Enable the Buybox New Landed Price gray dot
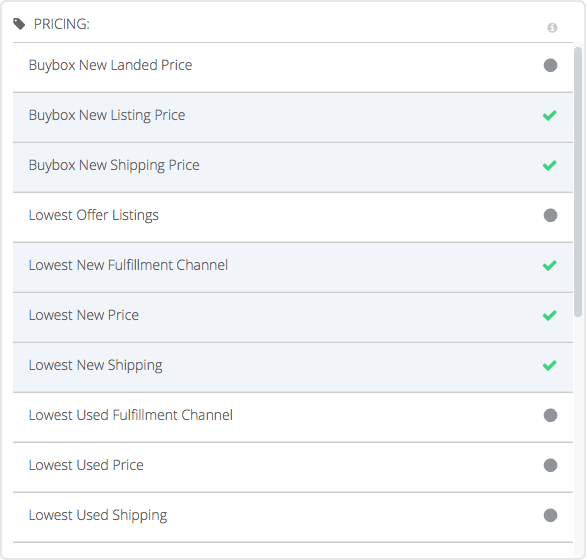 pos(550,65)
